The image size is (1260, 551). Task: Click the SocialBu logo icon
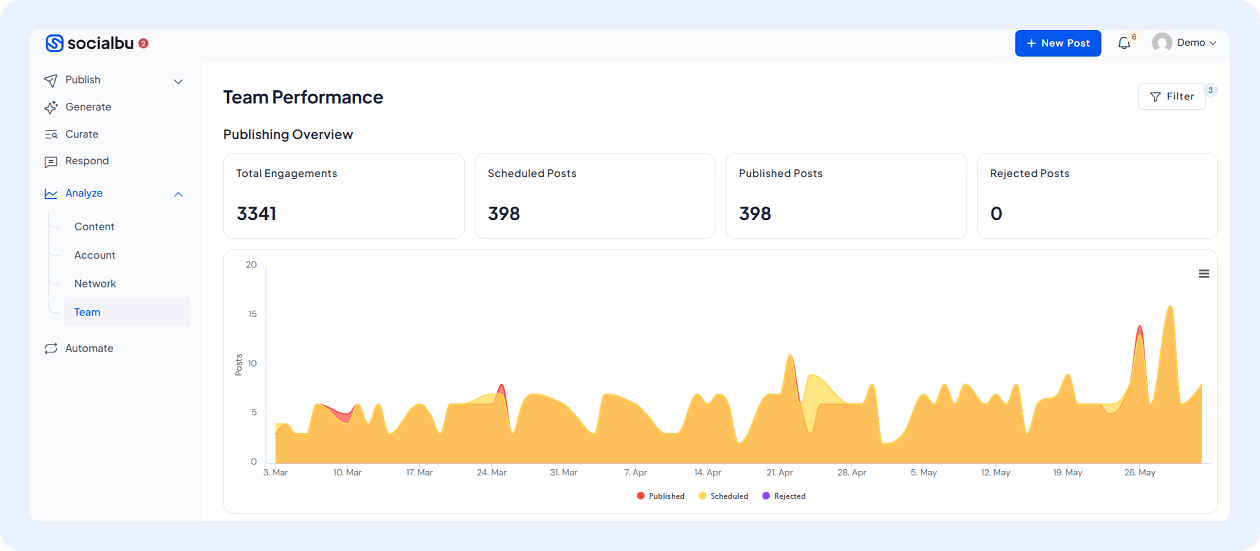[x=54, y=43]
